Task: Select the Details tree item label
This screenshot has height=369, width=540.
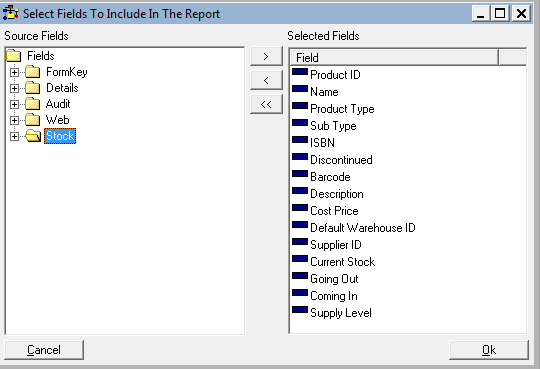Action: click(62, 88)
